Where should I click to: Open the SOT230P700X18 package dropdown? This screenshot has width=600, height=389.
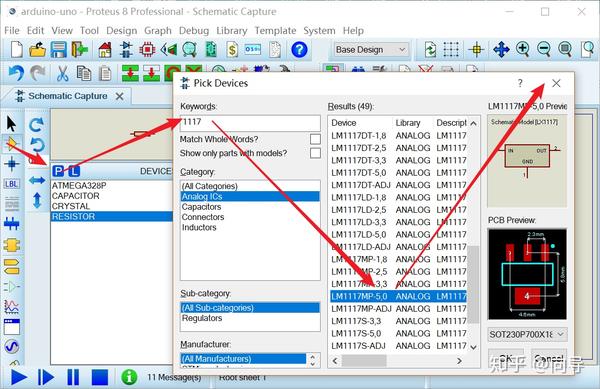(x=527, y=335)
